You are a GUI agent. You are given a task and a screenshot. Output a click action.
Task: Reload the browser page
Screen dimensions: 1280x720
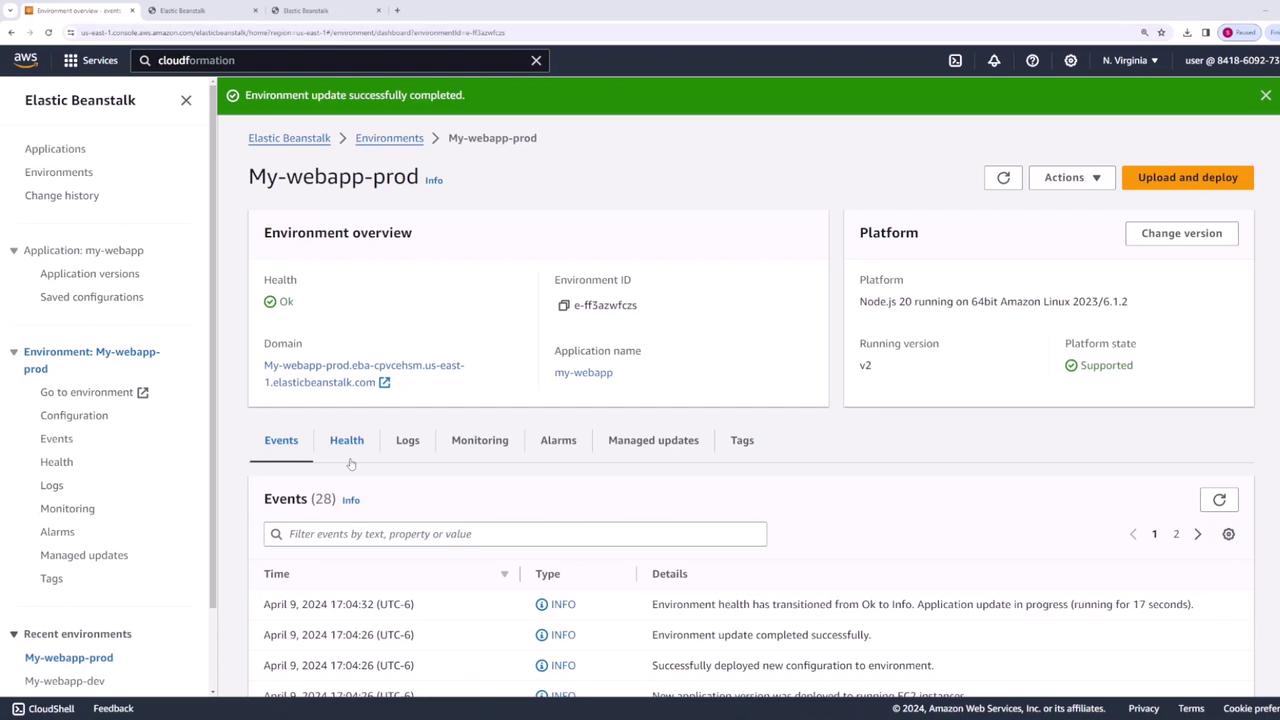pos(48,32)
